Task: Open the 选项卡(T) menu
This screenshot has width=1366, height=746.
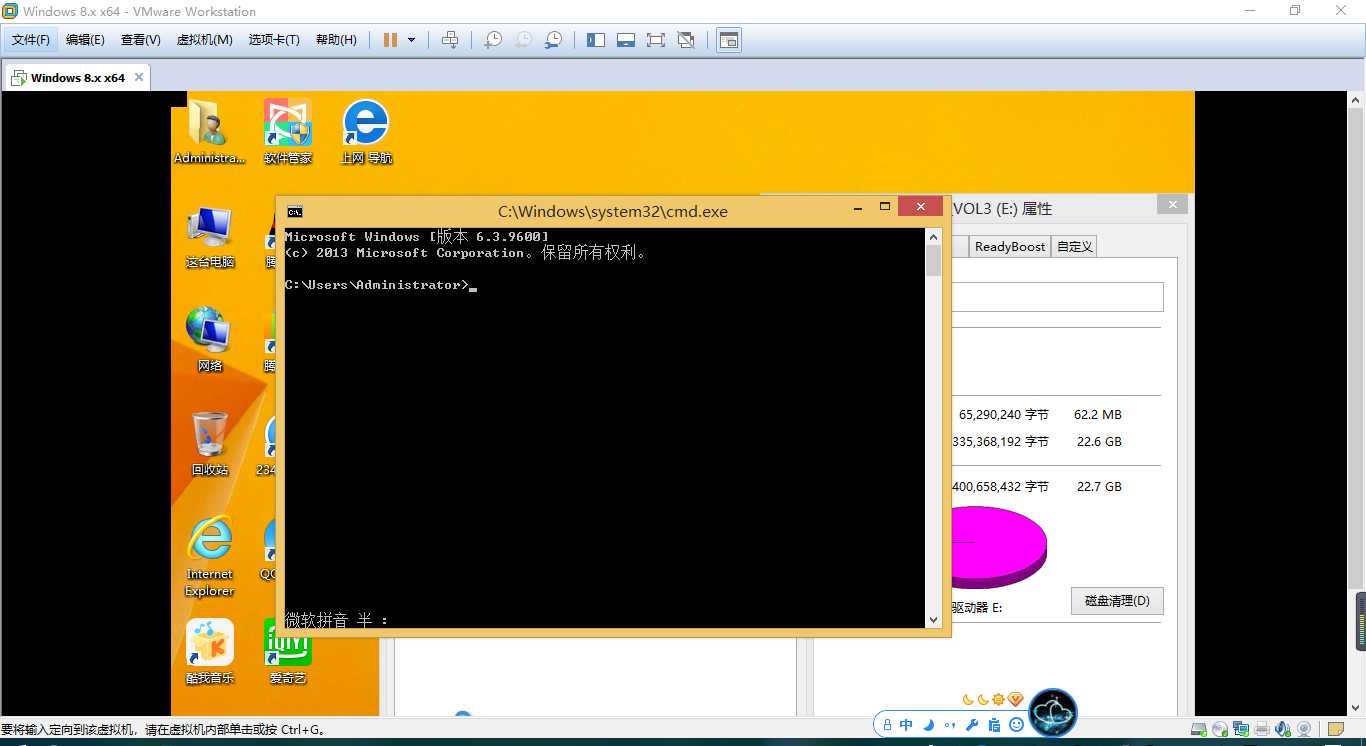Action: (274, 40)
